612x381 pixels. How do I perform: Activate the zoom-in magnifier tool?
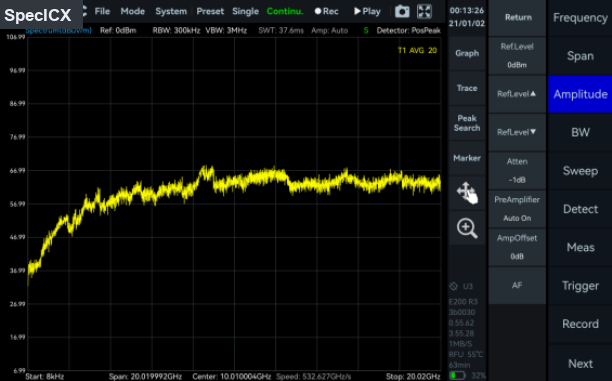click(467, 228)
